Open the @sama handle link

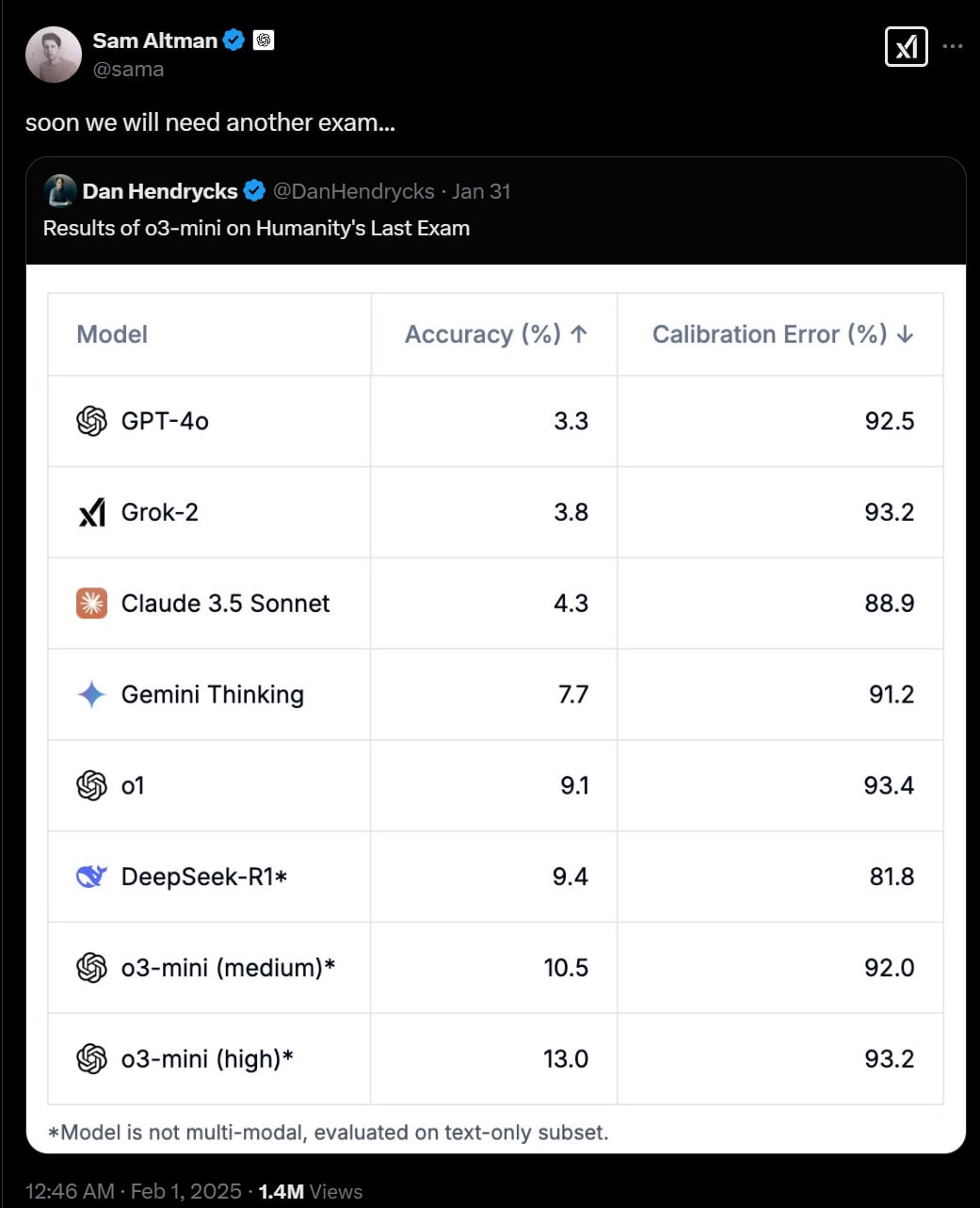(x=128, y=70)
